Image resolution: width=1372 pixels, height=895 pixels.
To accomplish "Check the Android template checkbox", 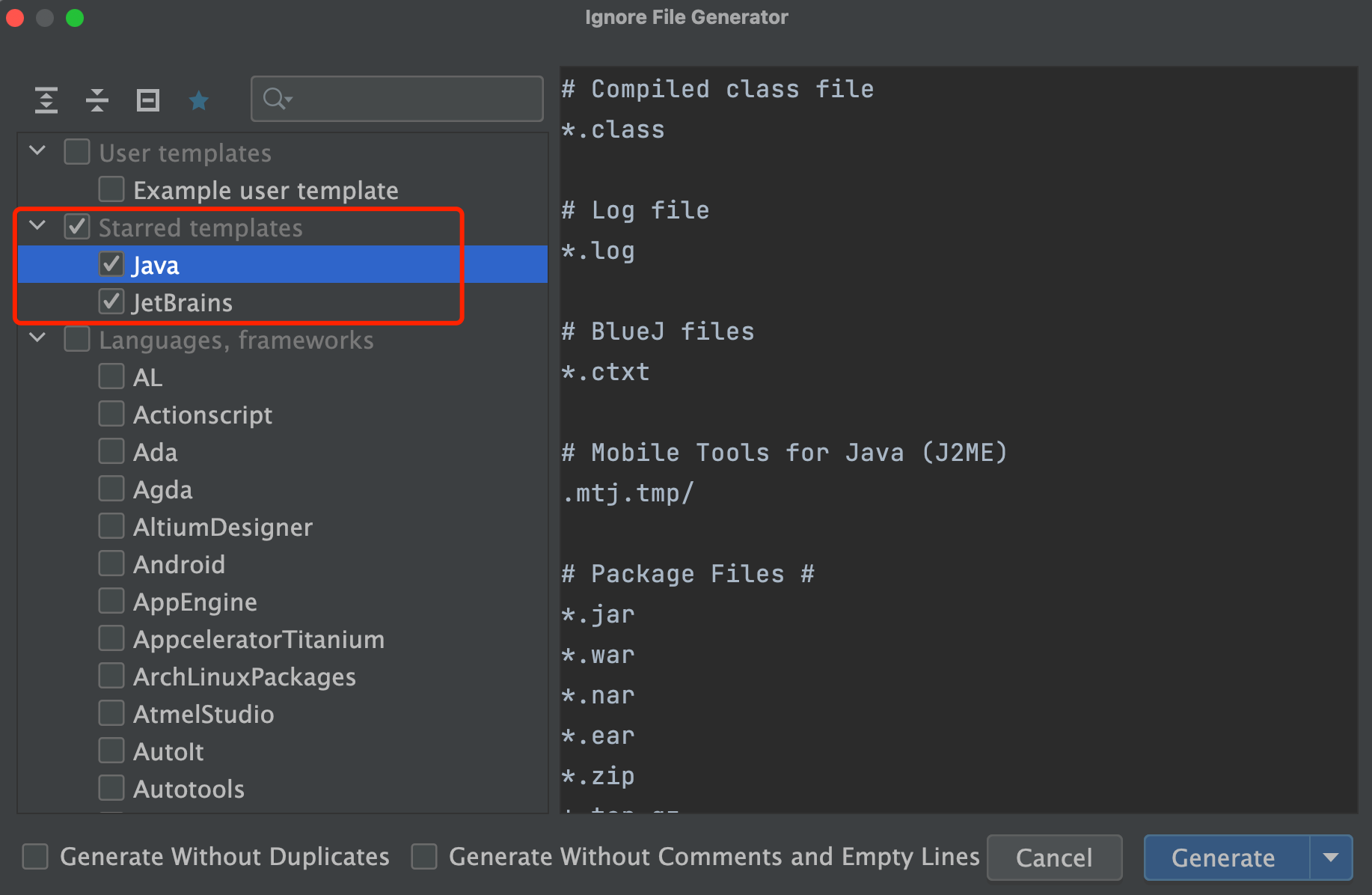I will click(x=111, y=563).
